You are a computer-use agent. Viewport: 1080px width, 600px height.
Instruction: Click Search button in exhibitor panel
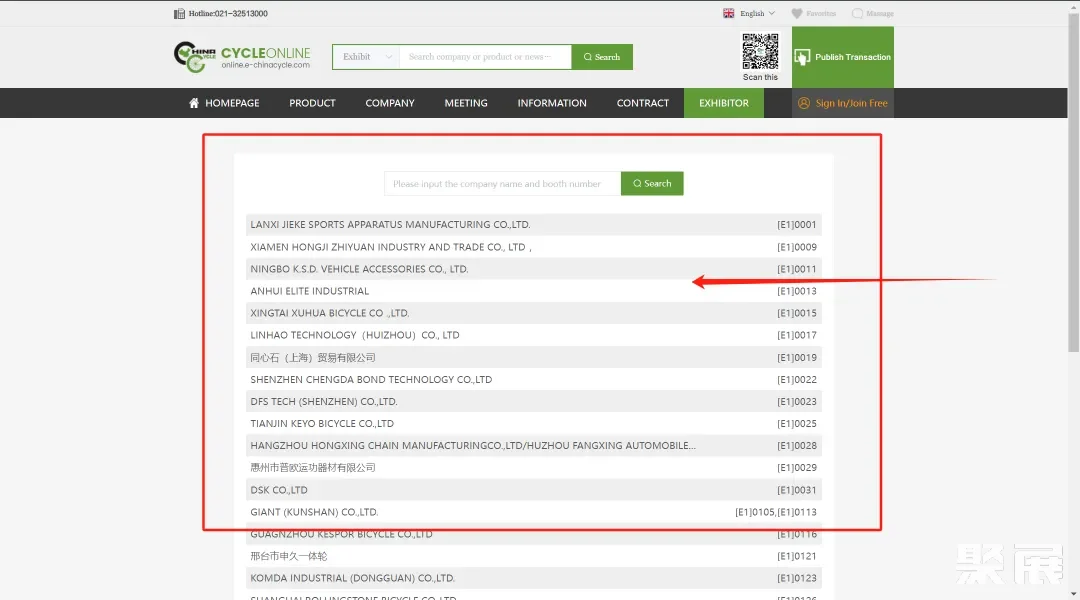click(x=652, y=184)
